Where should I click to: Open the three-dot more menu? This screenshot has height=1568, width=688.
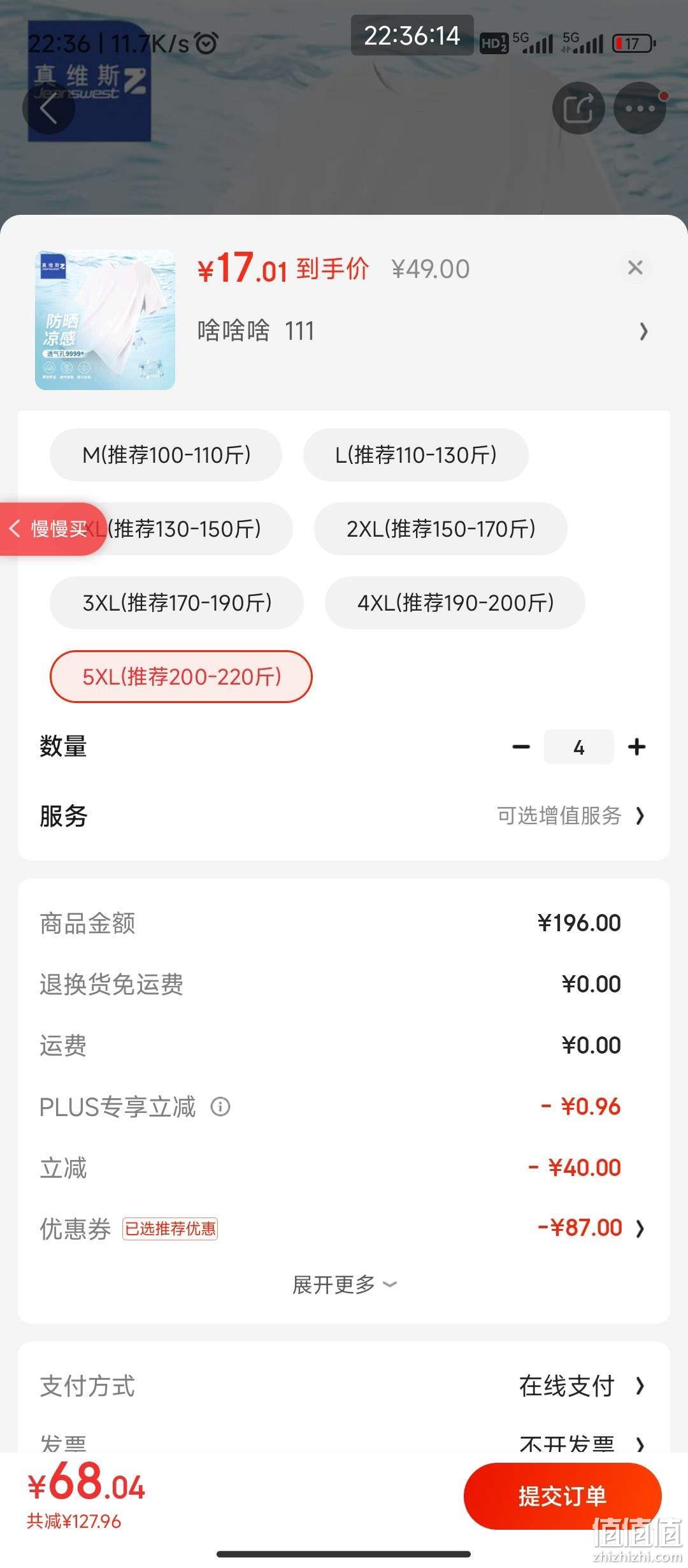640,108
